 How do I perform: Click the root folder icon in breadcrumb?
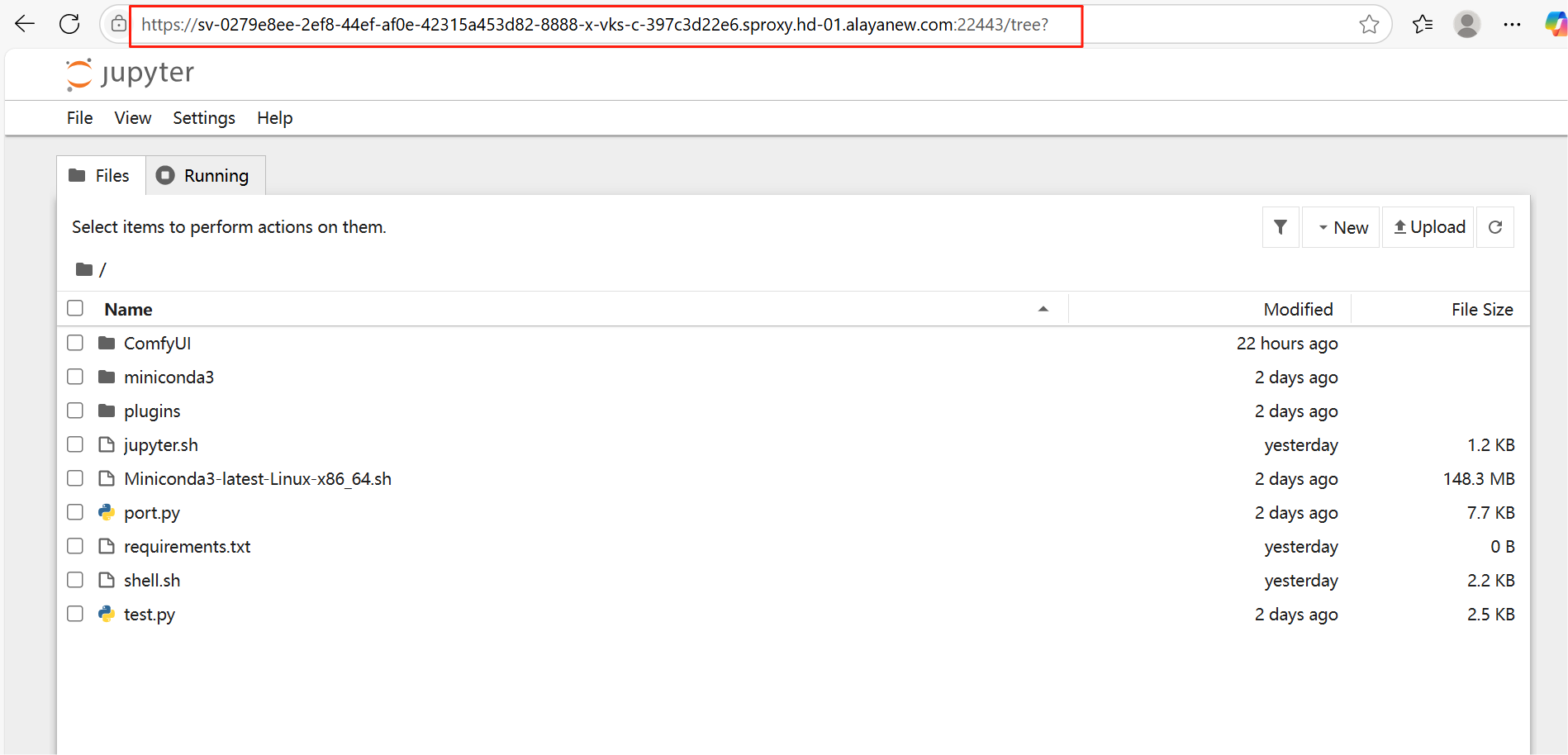point(84,269)
